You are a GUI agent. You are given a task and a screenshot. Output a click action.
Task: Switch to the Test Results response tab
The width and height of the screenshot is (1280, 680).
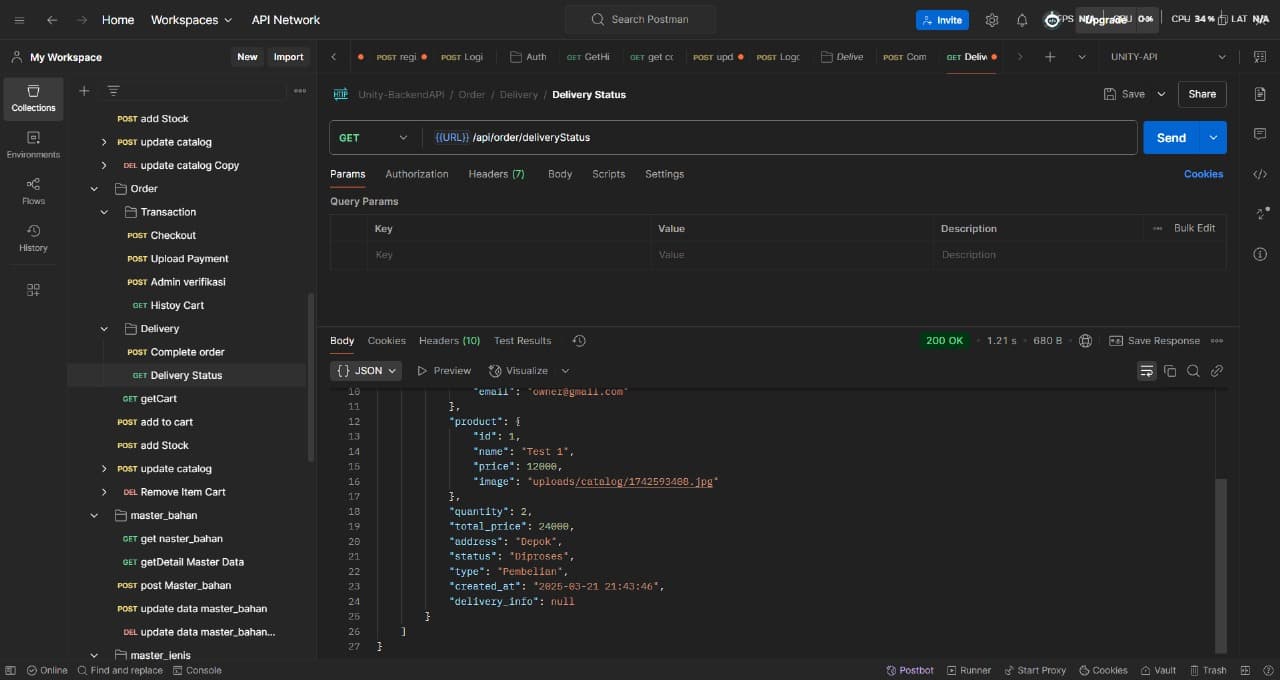point(522,341)
